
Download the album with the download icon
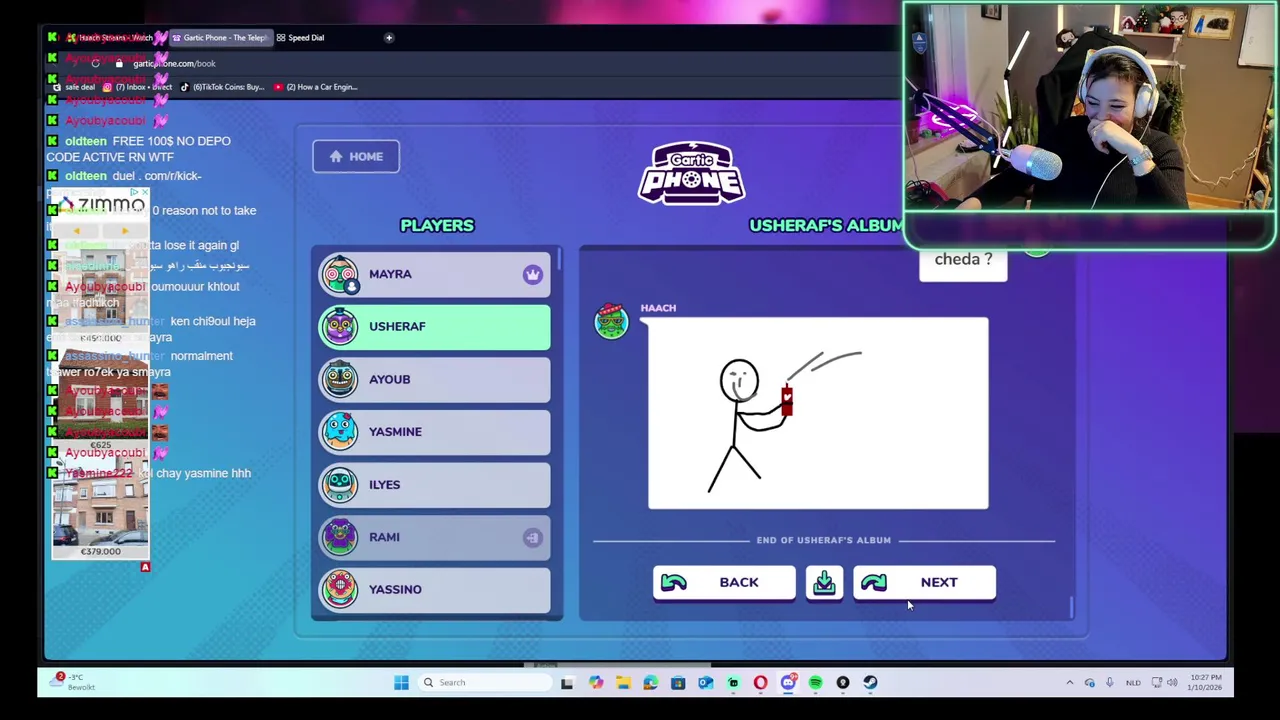[x=824, y=583]
